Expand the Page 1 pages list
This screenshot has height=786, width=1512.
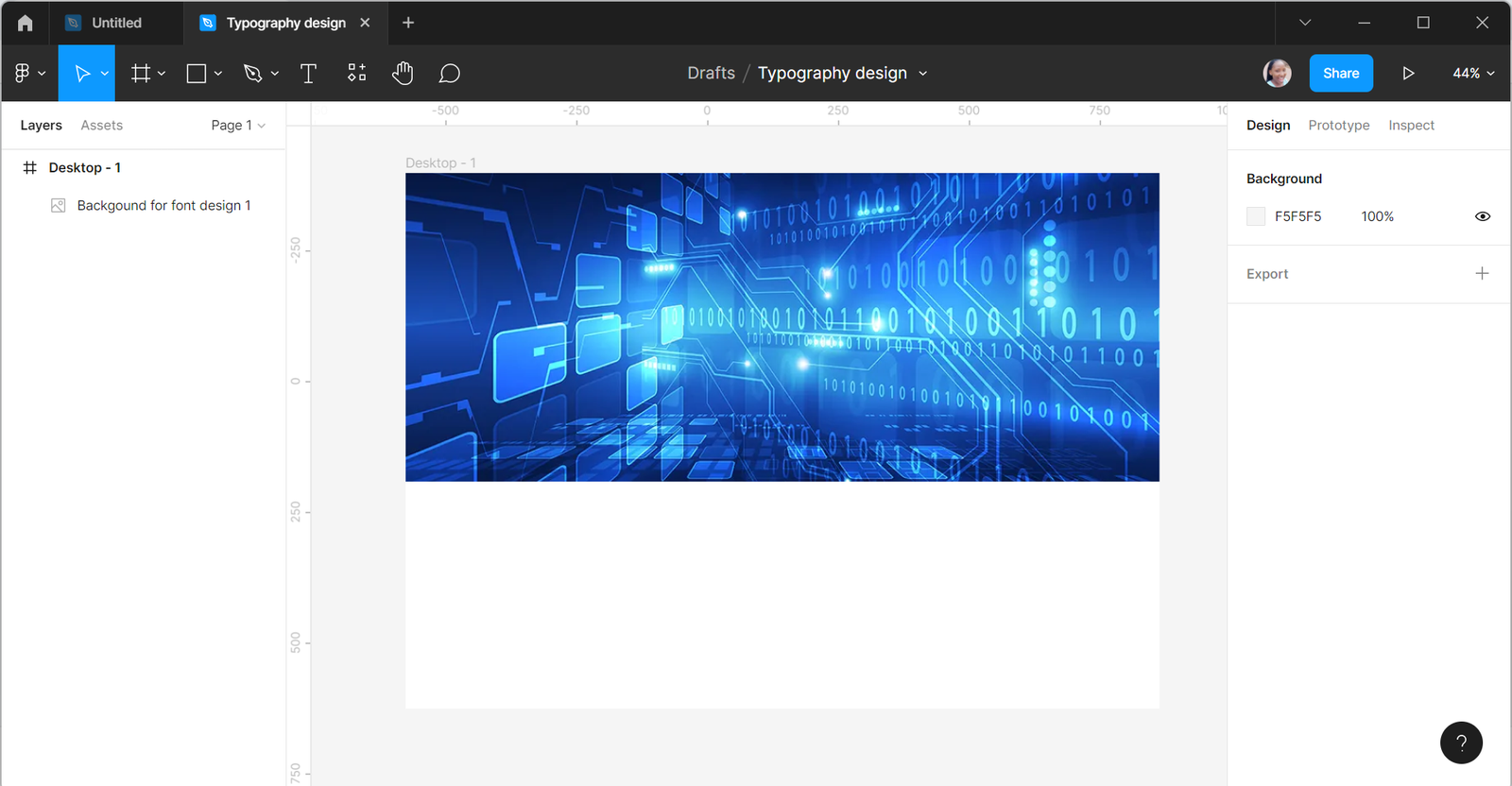238,126
